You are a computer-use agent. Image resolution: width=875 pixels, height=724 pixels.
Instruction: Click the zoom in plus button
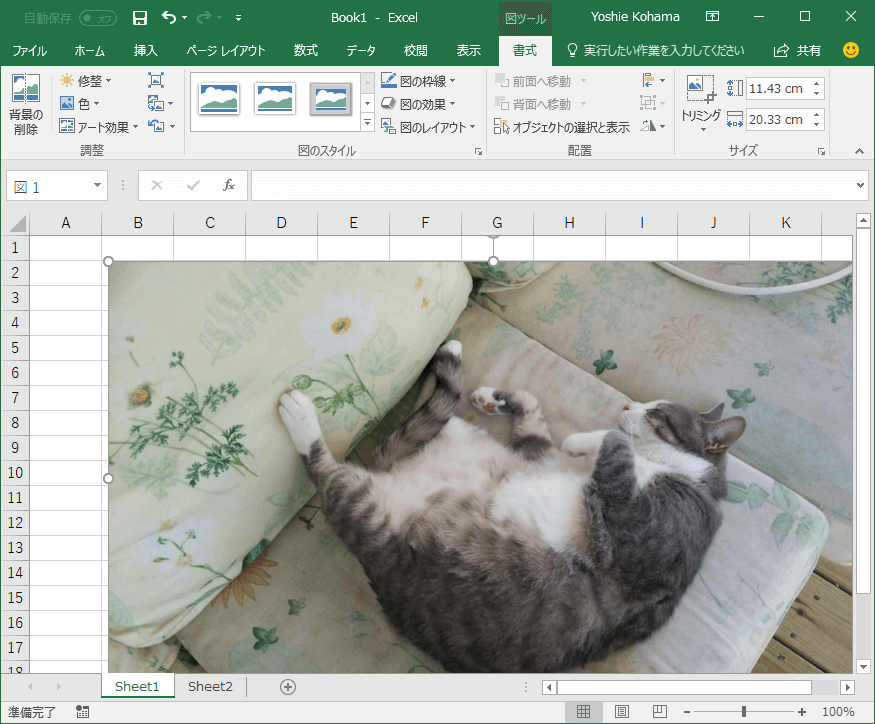tap(802, 712)
